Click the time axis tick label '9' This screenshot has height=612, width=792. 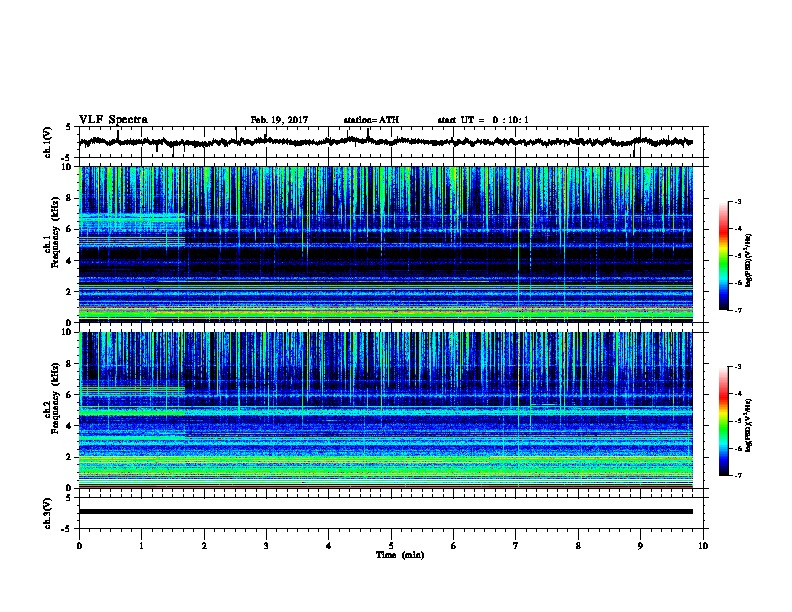point(640,545)
